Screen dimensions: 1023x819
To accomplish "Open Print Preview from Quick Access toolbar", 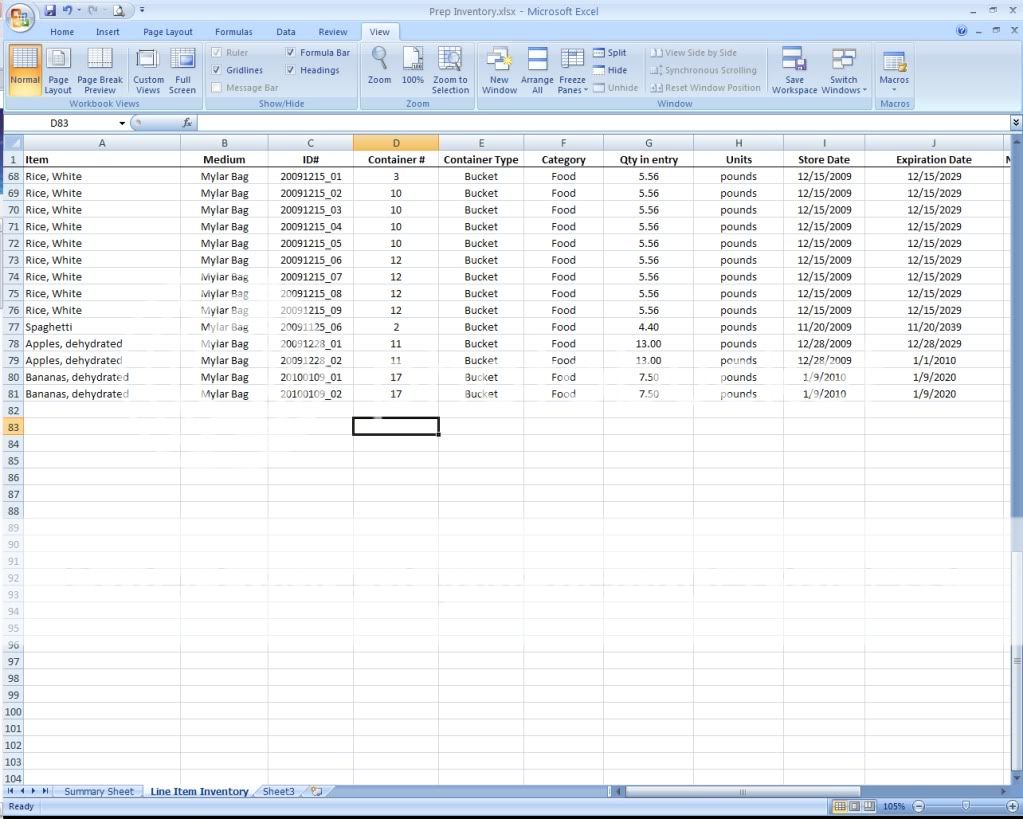I will 118,10.
